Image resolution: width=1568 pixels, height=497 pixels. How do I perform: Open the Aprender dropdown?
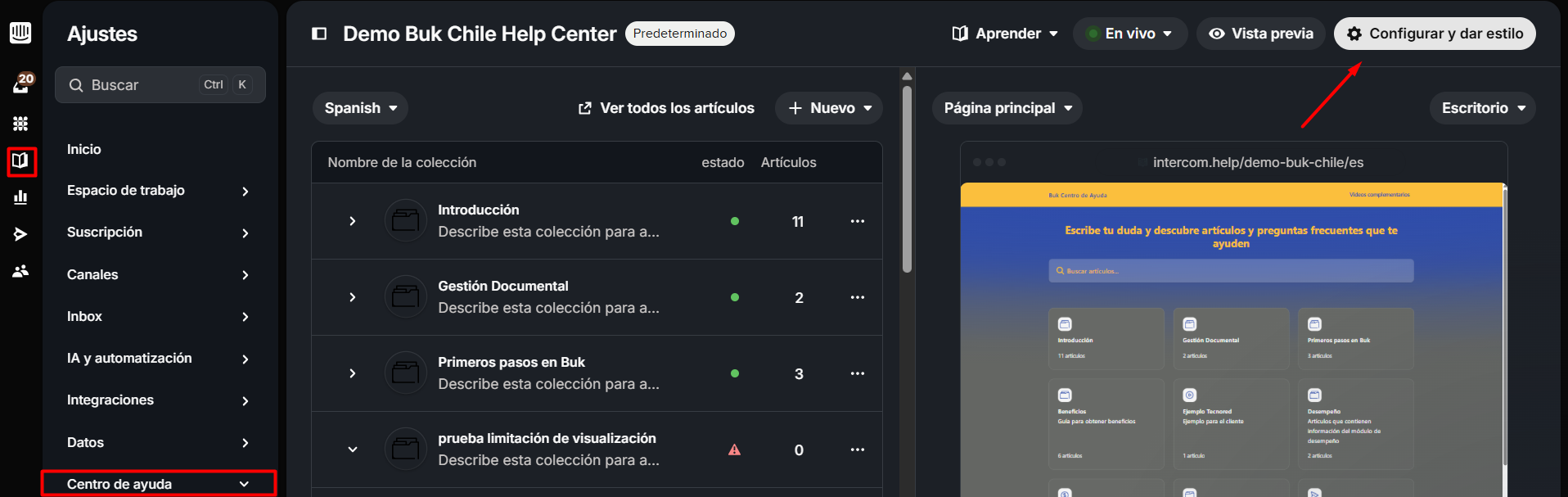[1005, 34]
